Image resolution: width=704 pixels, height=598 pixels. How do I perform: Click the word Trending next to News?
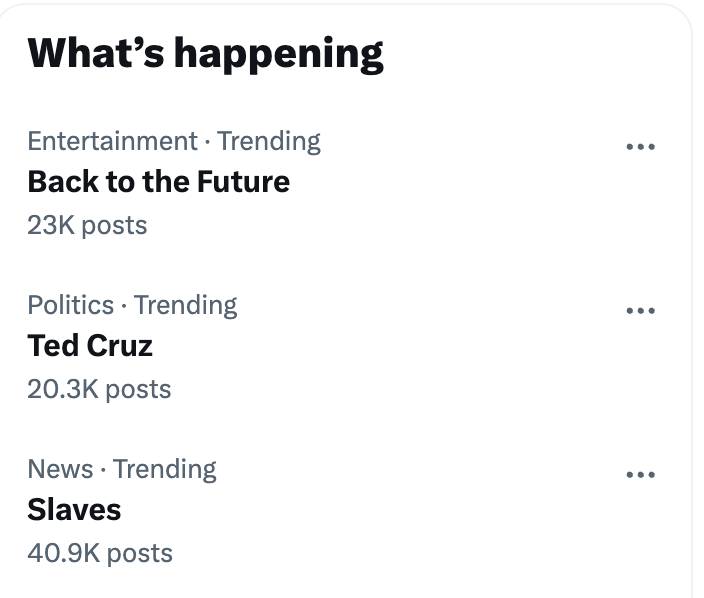[x=165, y=469]
